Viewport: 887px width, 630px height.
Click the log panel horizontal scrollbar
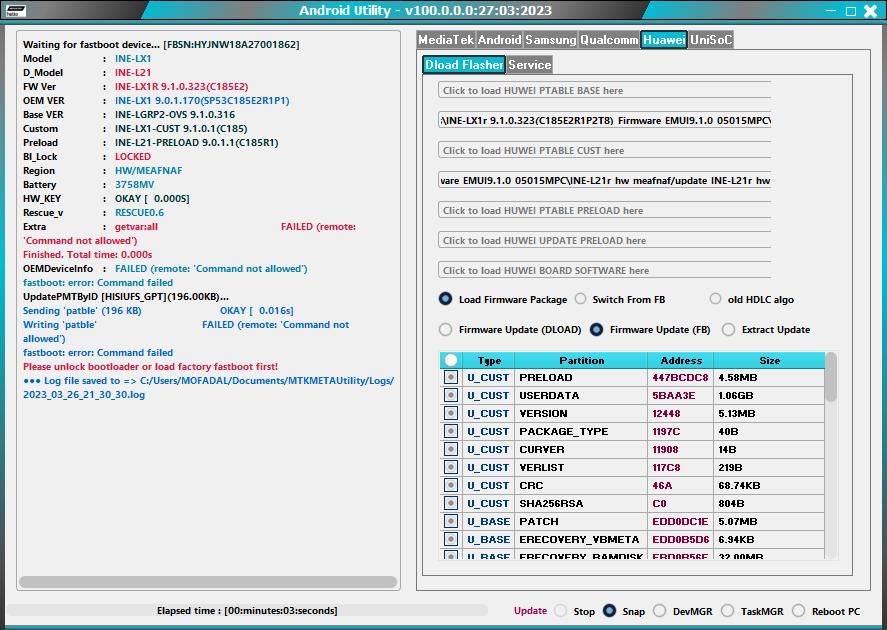click(x=208, y=582)
